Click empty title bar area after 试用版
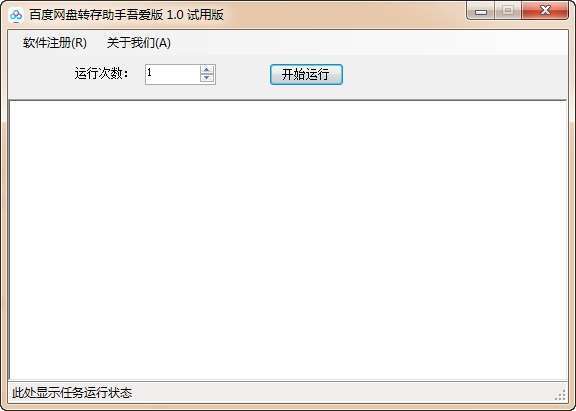This screenshot has height=411, width=576. (342, 15)
